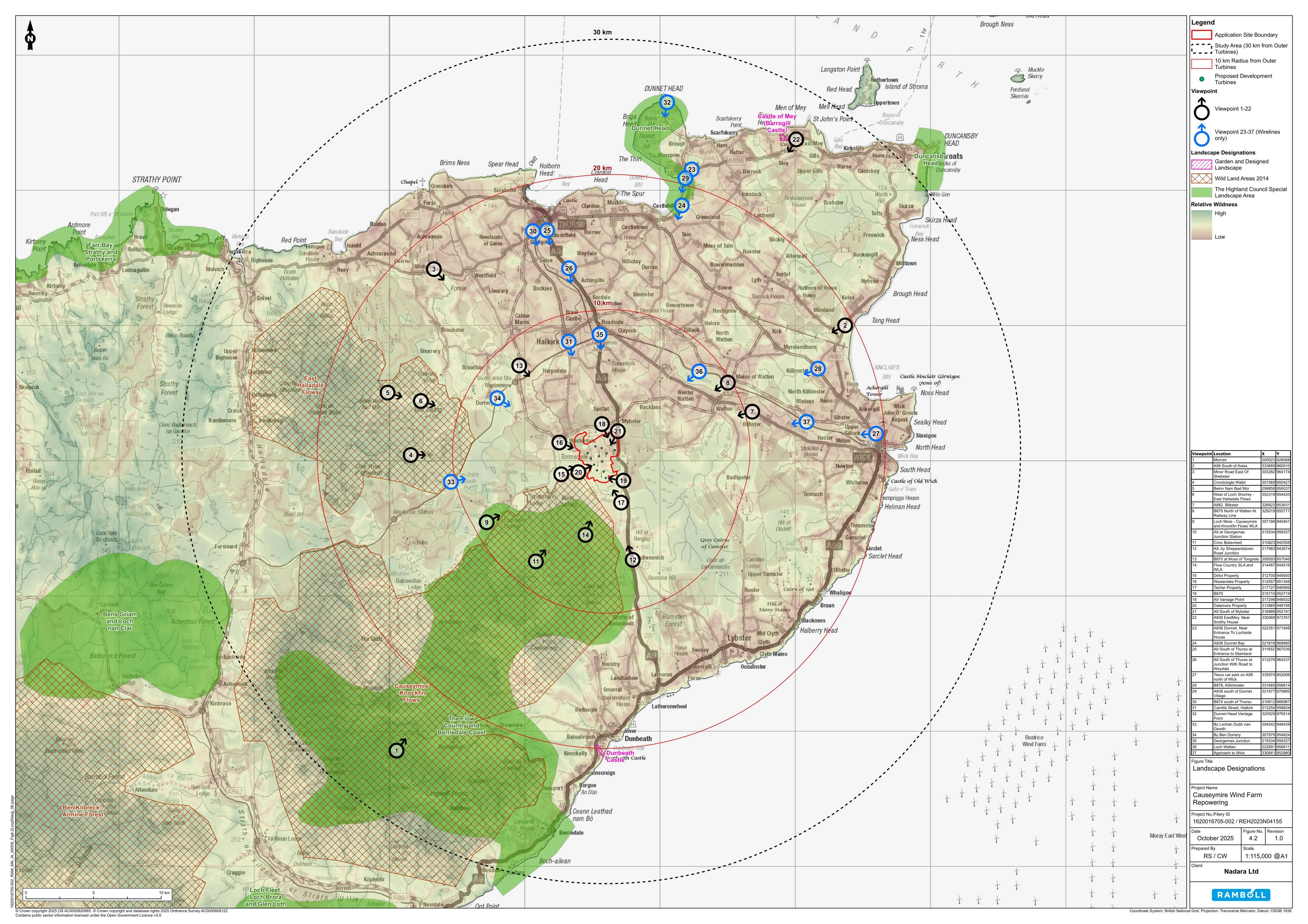
Task: Click Application Site Boundary red legend swatch
Action: [x=1201, y=35]
